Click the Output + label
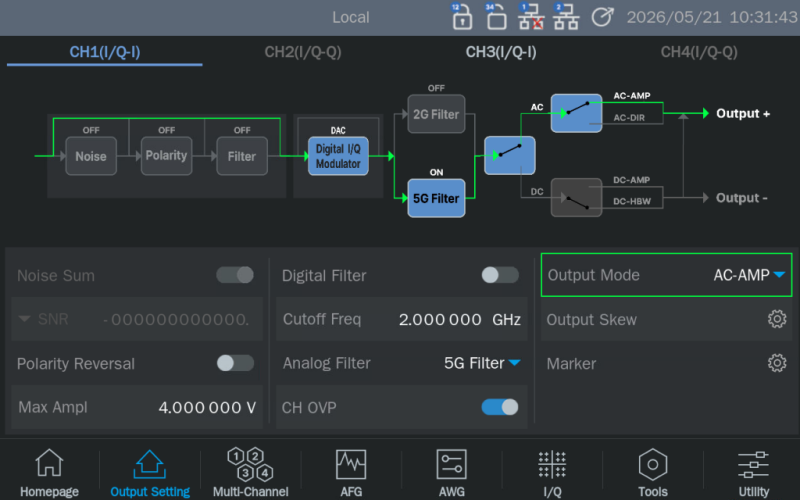 743,113
